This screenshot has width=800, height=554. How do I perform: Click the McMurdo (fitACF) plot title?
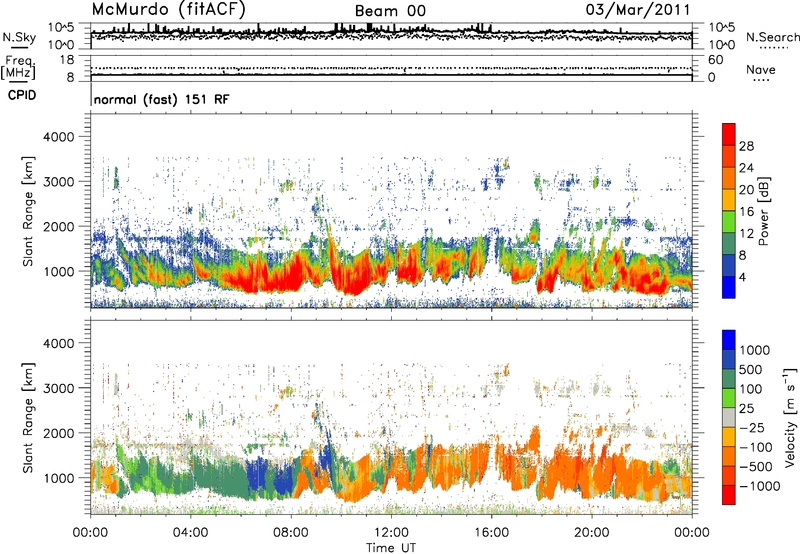coord(169,9)
